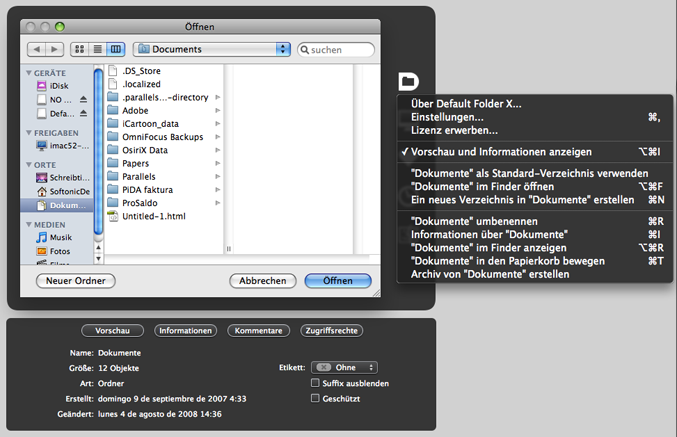Switch to the Kommentare tab
The width and height of the screenshot is (677, 437).
(259, 331)
